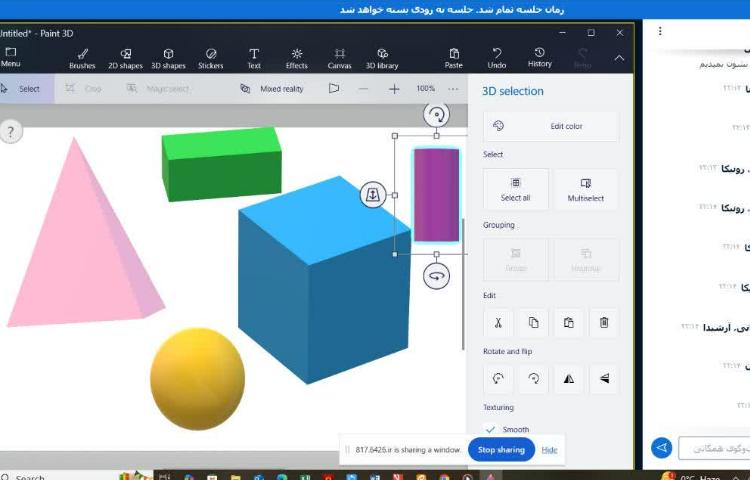
Task: Open the Effects panel
Action: (297, 58)
